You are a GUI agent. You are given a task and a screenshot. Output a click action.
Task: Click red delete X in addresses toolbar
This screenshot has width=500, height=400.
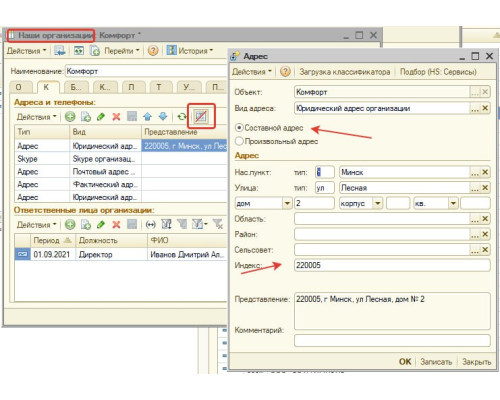[x=116, y=117]
